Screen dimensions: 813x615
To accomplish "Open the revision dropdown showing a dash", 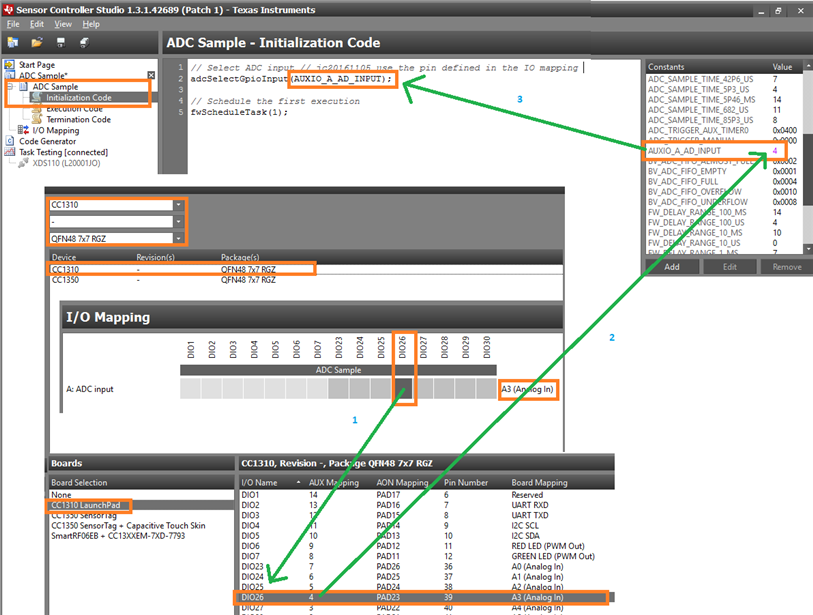I will pos(178,221).
